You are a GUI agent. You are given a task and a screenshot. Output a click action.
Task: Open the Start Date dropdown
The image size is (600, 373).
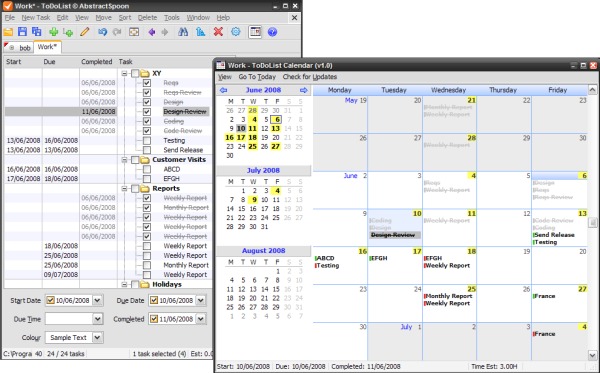[98, 300]
